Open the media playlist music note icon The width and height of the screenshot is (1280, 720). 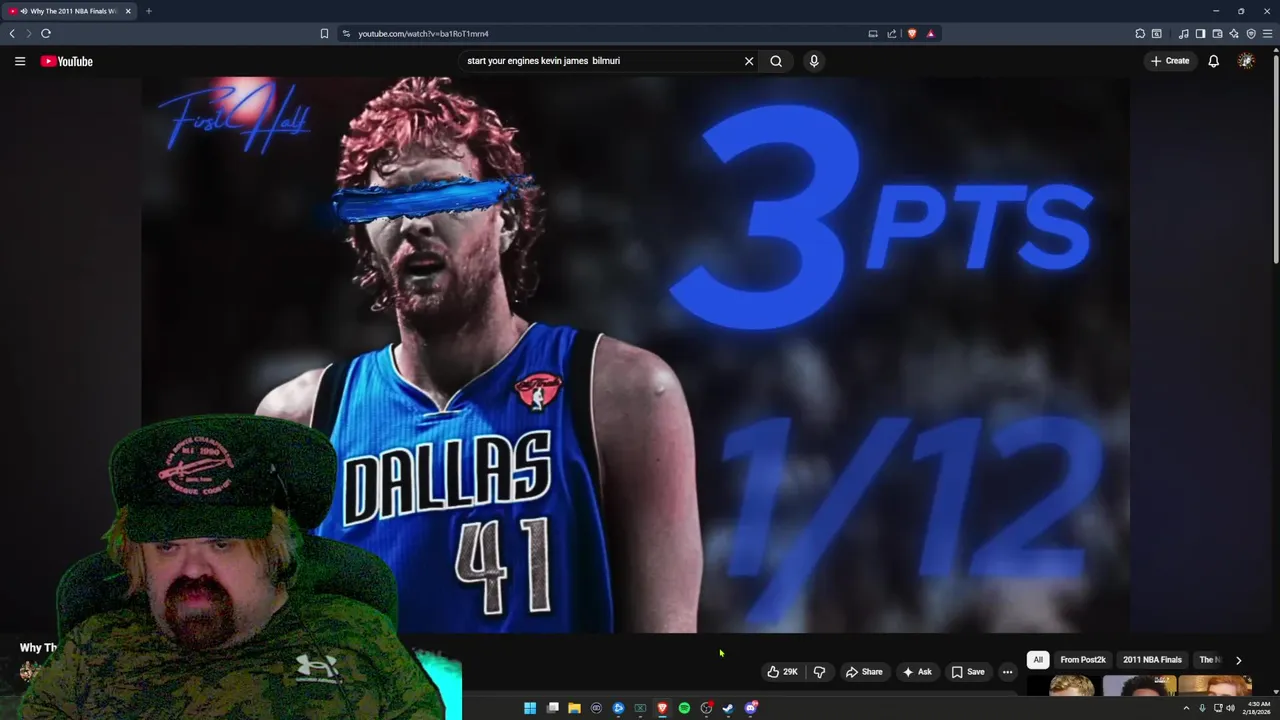[x=1184, y=33]
